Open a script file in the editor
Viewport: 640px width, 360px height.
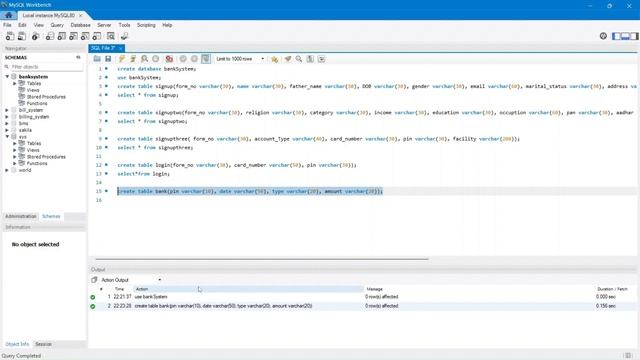pyautogui.click(x=97, y=59)
